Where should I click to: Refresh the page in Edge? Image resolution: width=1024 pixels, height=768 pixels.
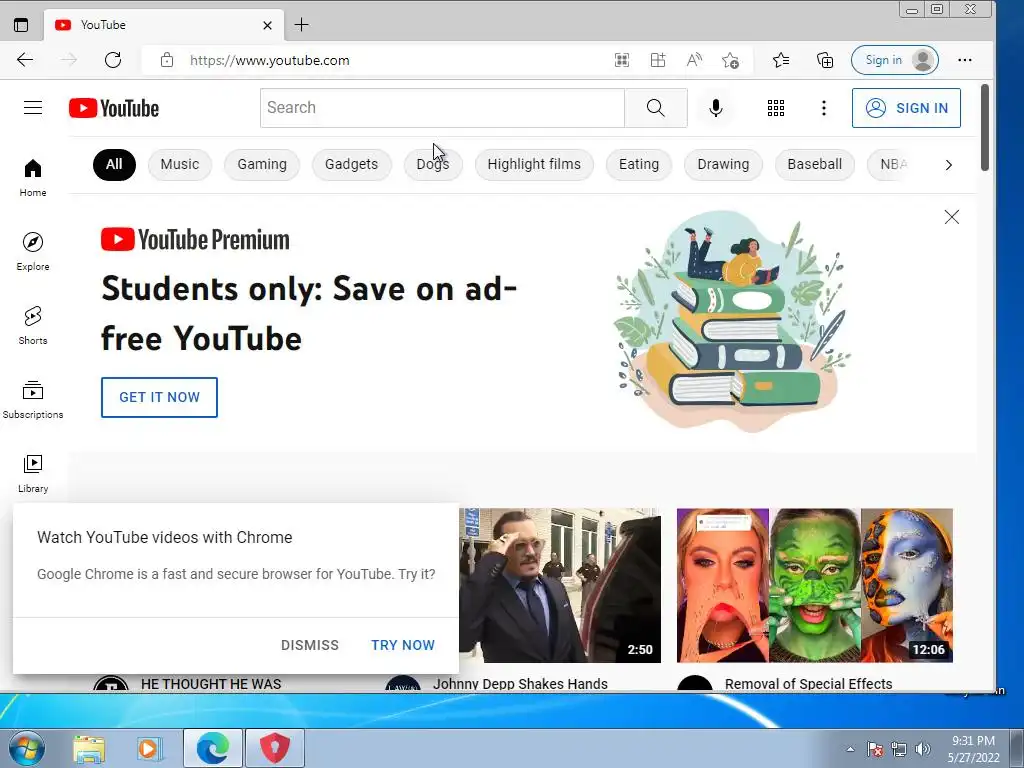click(x=113, y=60)
